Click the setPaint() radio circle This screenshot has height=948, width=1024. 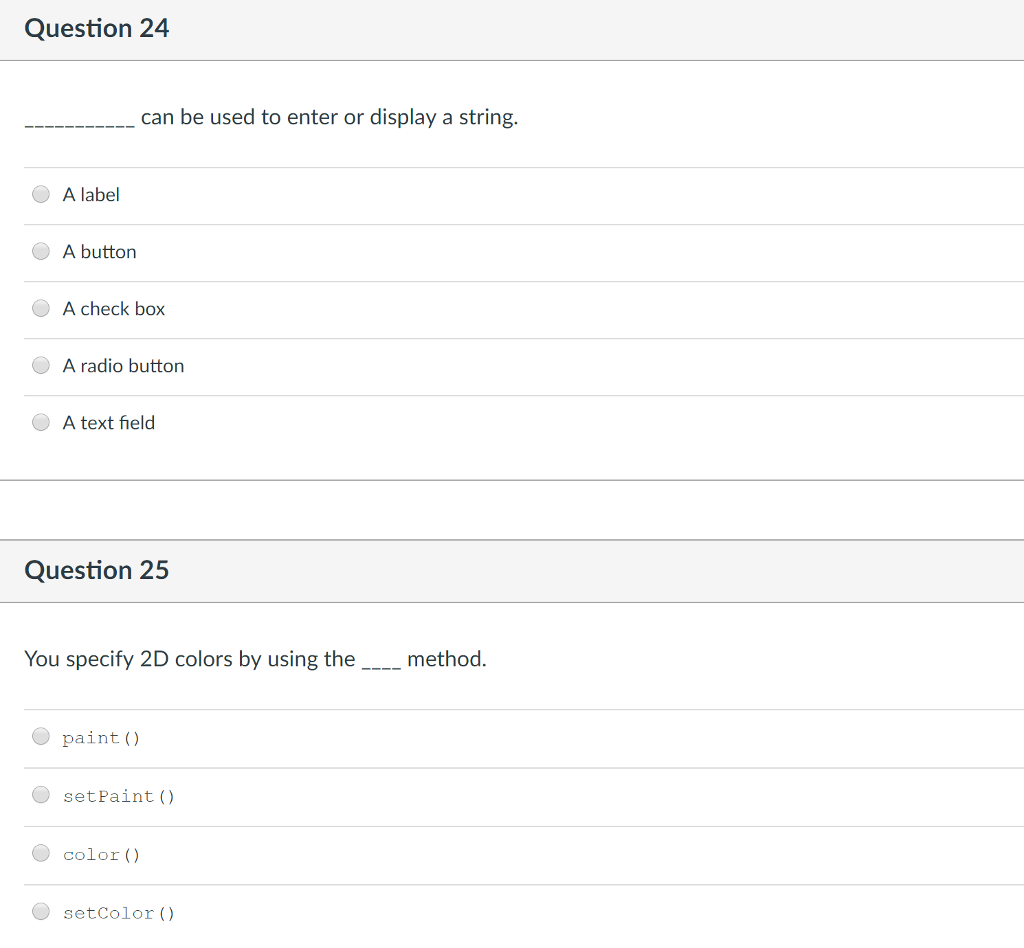pyautogui.click(x=40, y=794)
